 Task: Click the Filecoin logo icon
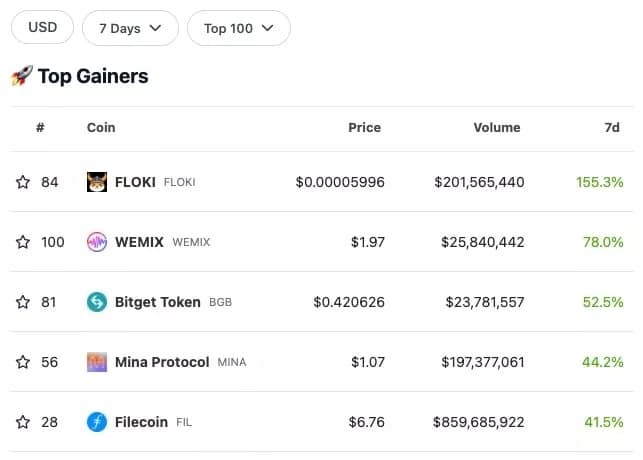point(97,422)
